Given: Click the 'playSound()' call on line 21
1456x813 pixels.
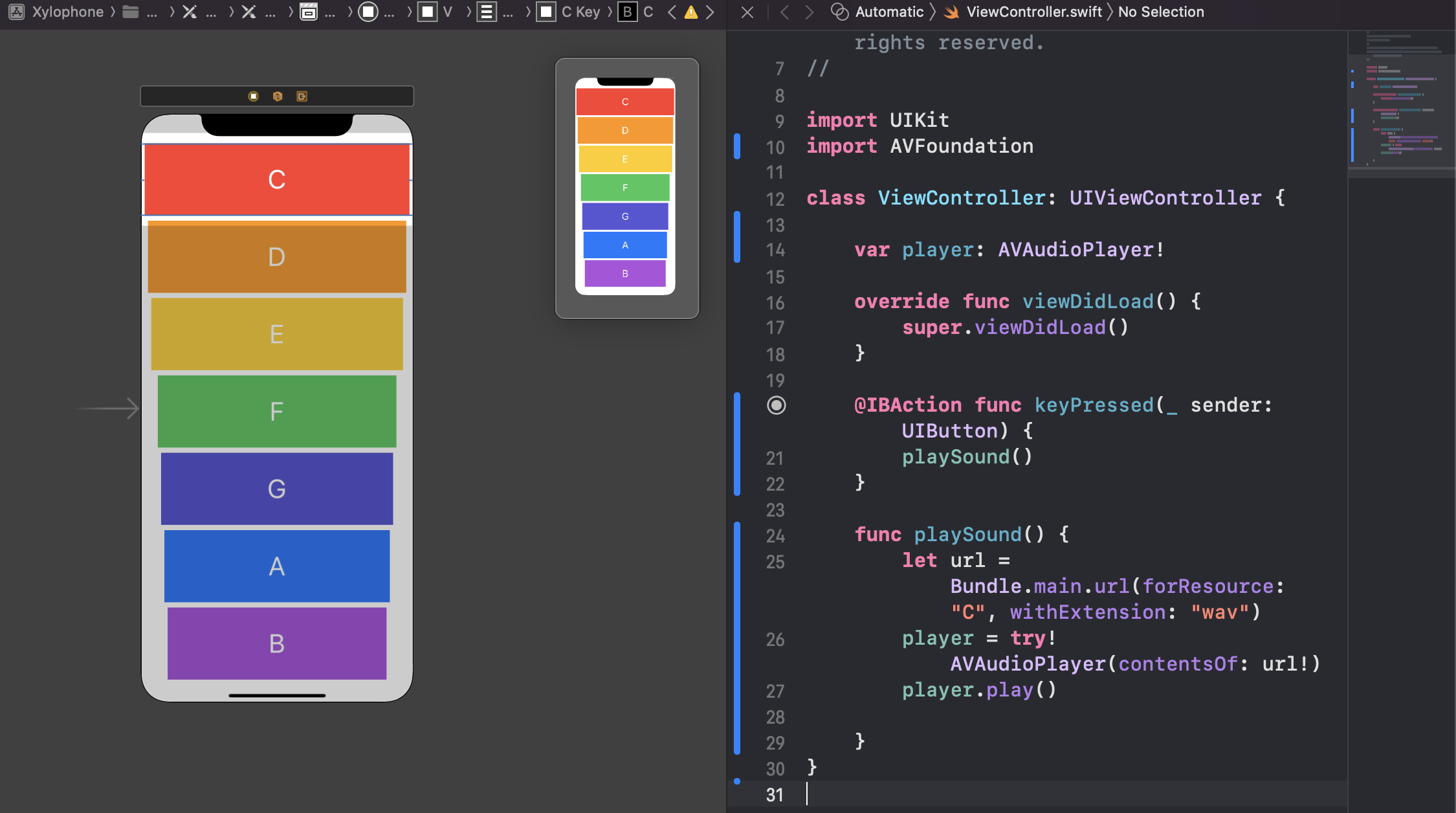Looking at the screenshot, I should 967,457.
